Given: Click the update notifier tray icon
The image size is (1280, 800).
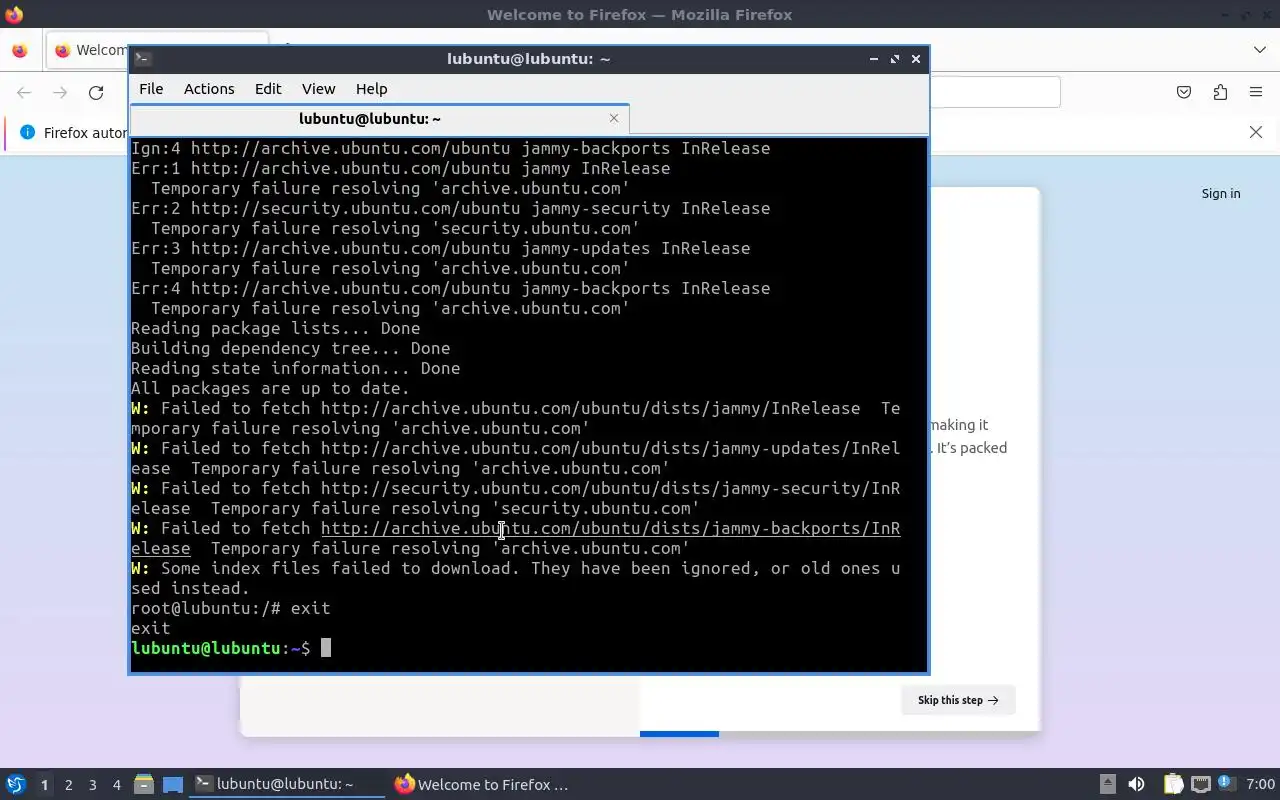Looking at the screenshot, I should pos(1226,784).
